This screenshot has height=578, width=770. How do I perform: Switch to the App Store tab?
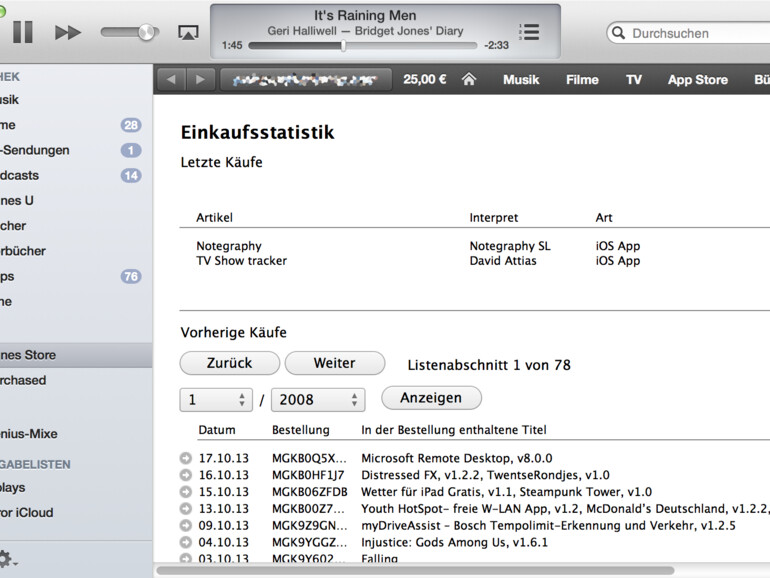tap(697, 80)
